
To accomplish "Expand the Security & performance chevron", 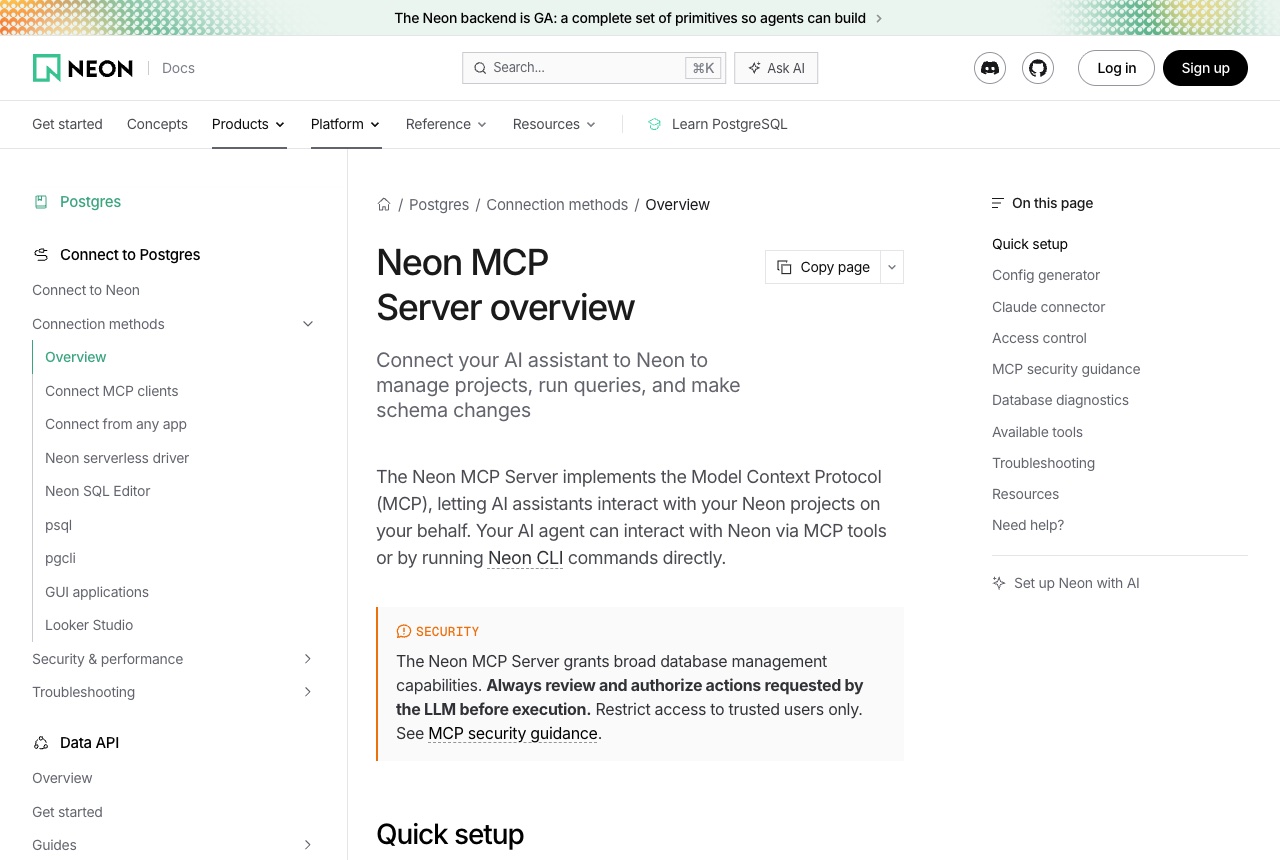I will click(308, 659).
